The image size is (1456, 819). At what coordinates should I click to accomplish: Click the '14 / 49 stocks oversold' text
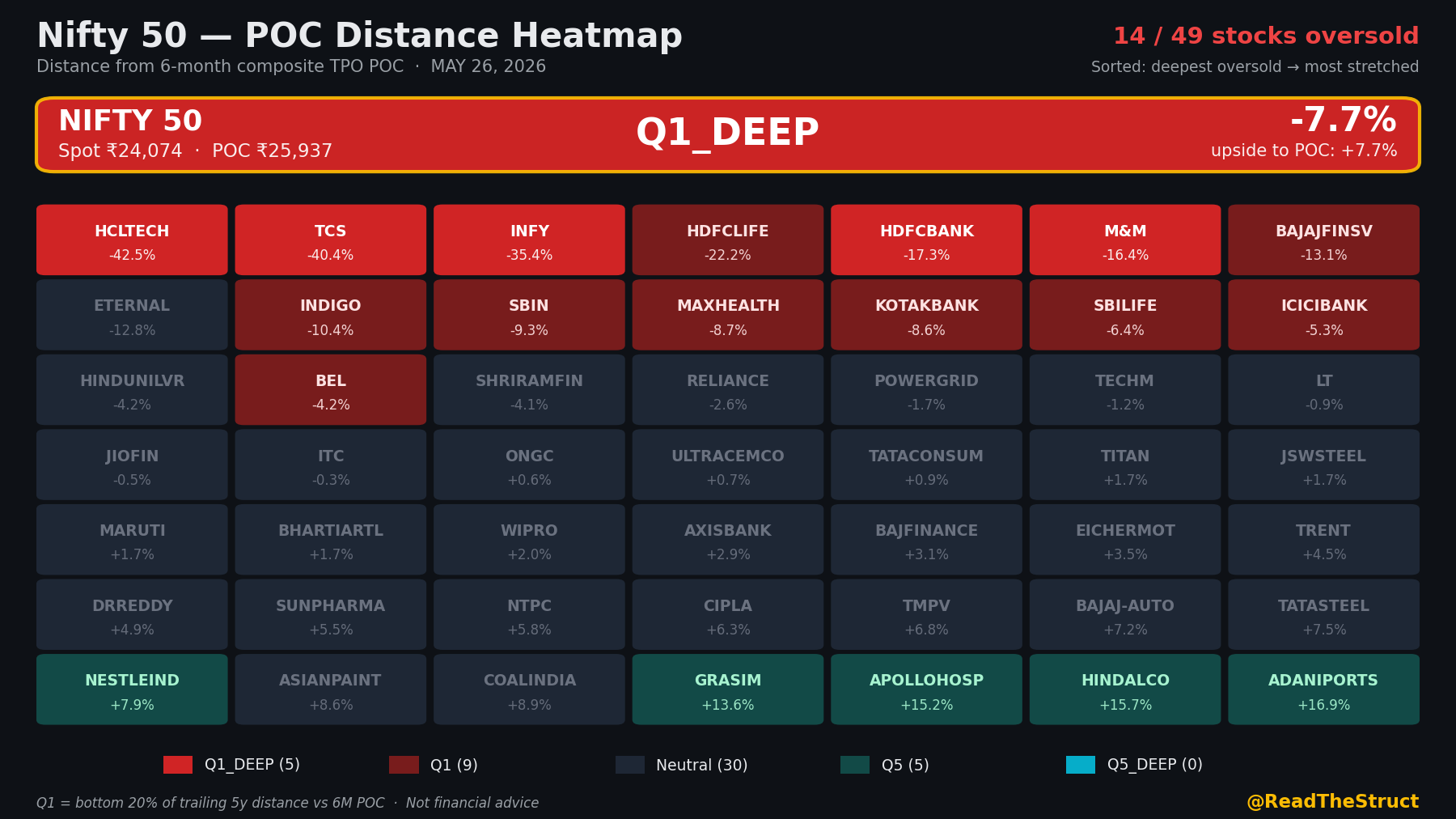tap(1266, 36)
